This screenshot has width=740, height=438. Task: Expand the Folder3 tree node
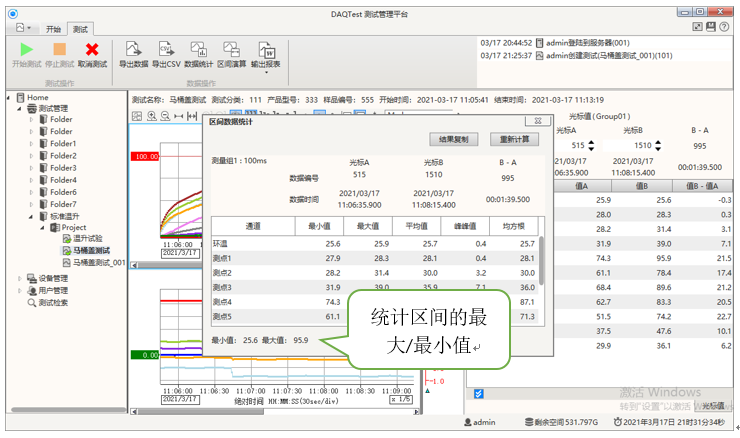(x=31, y=168)
